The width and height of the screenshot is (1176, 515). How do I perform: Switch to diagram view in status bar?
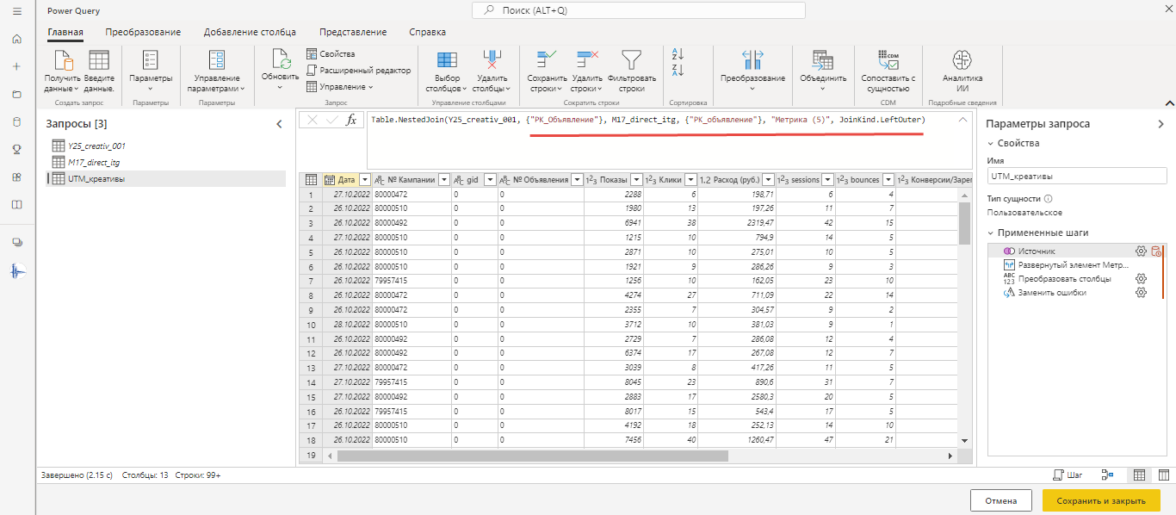point(1107,475)
